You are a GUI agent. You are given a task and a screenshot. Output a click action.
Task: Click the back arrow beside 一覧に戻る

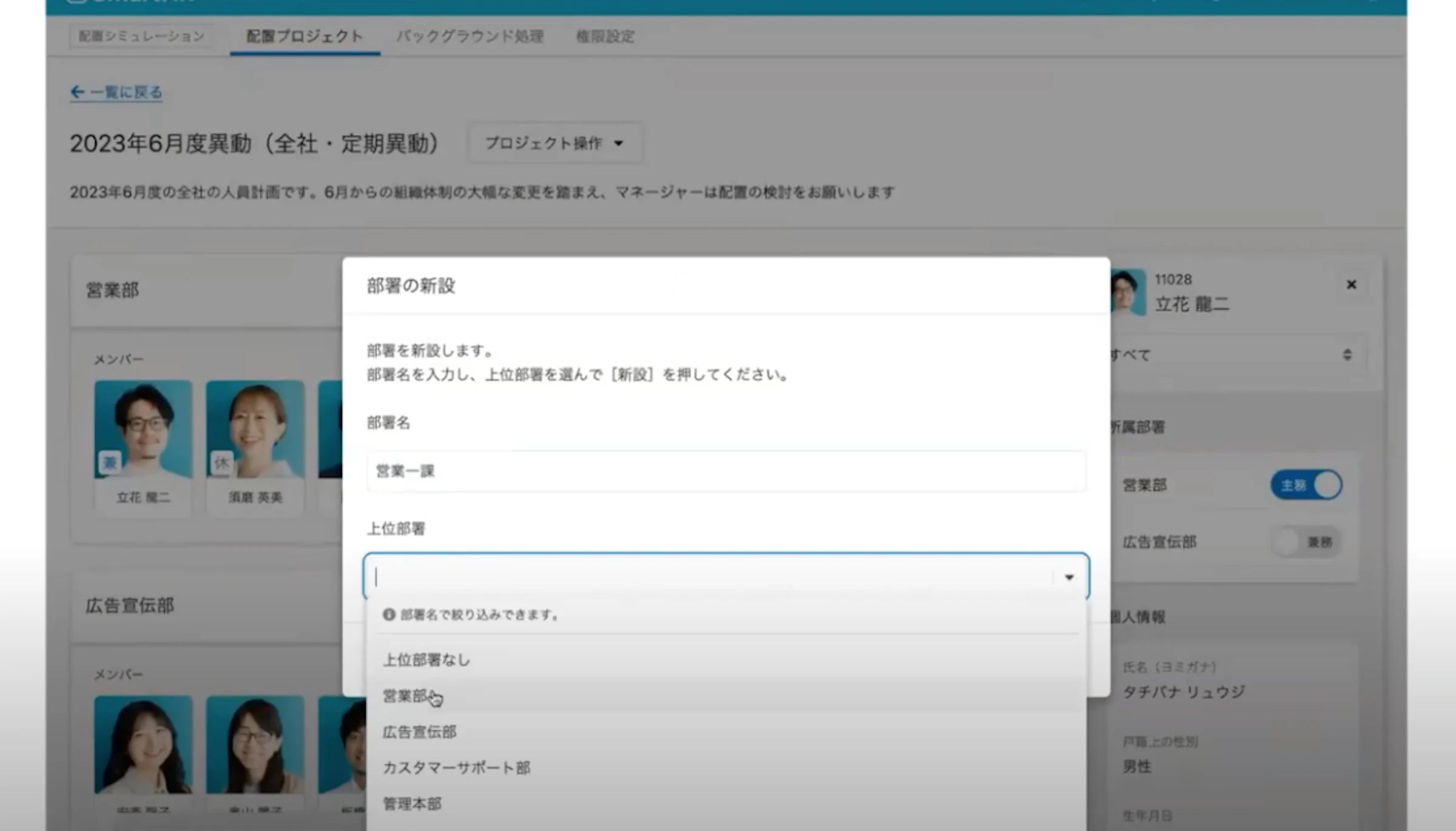pos(77,92)
